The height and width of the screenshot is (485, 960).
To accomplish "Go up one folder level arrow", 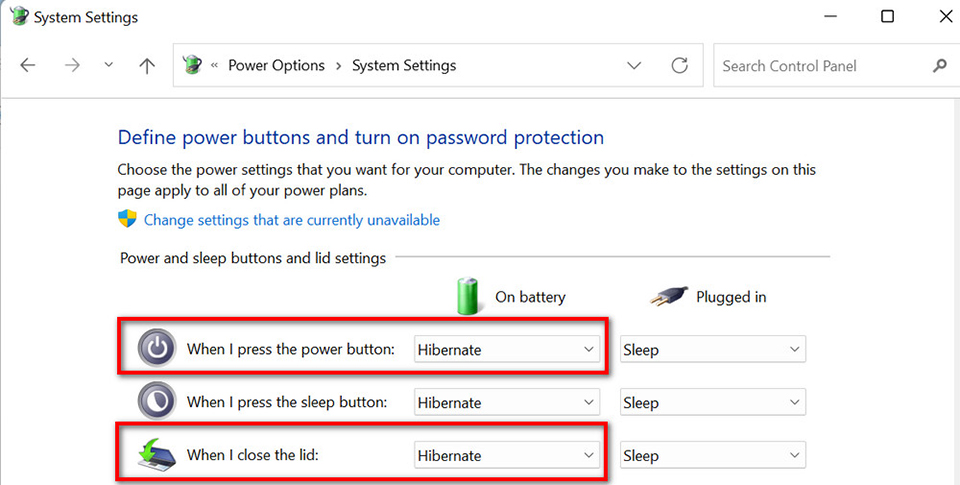I will click(x=147, y=66).
